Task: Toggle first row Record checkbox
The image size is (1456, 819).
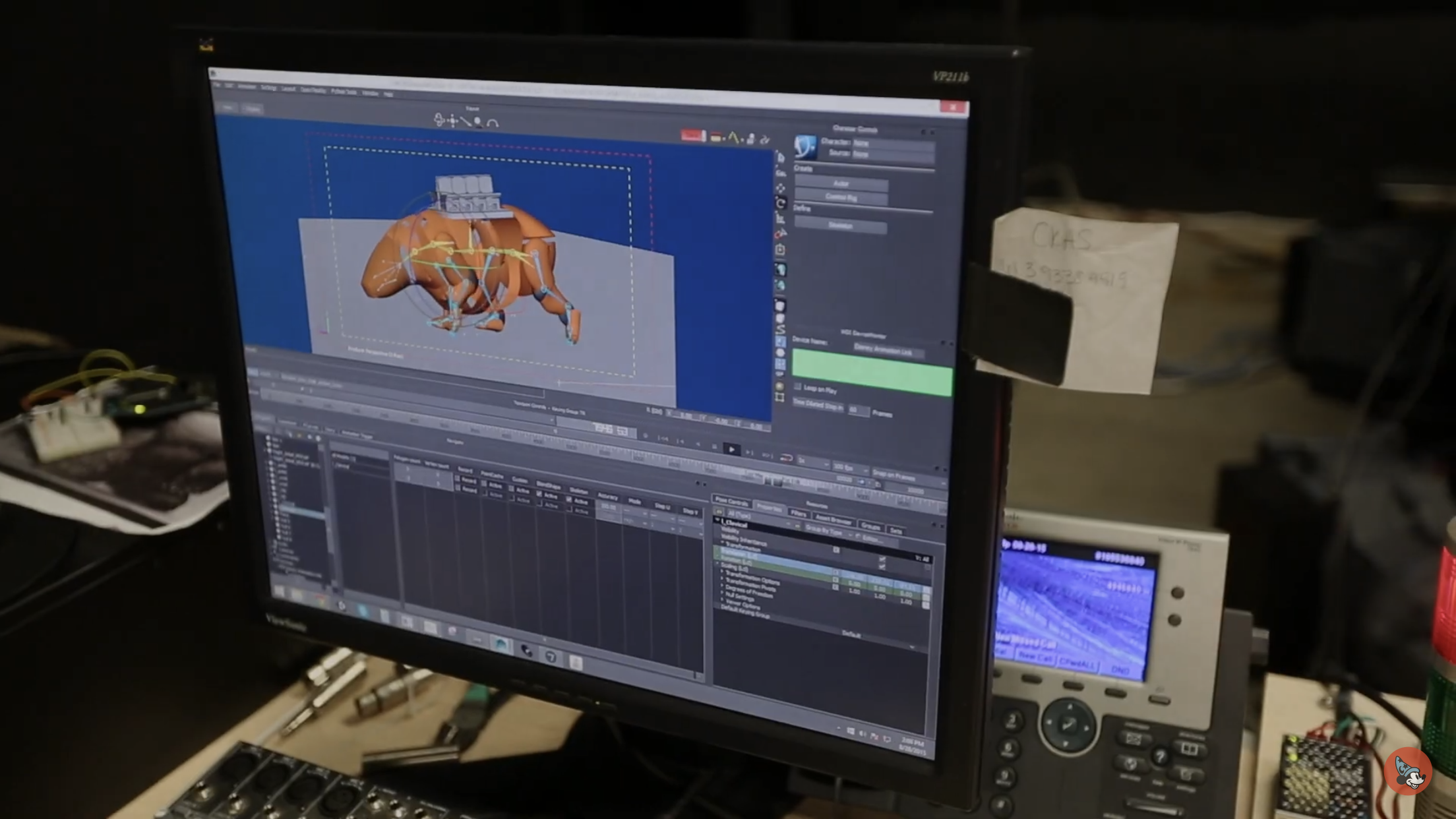Action: pos(458,479)
